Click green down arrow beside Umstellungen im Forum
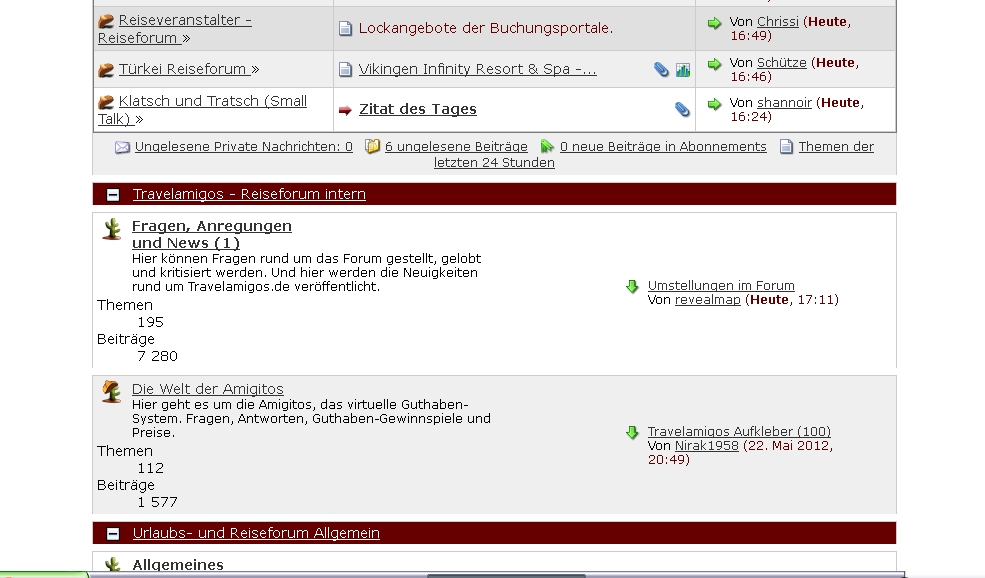The height and width of the screenshot is (578, 985). pos(632,287)
